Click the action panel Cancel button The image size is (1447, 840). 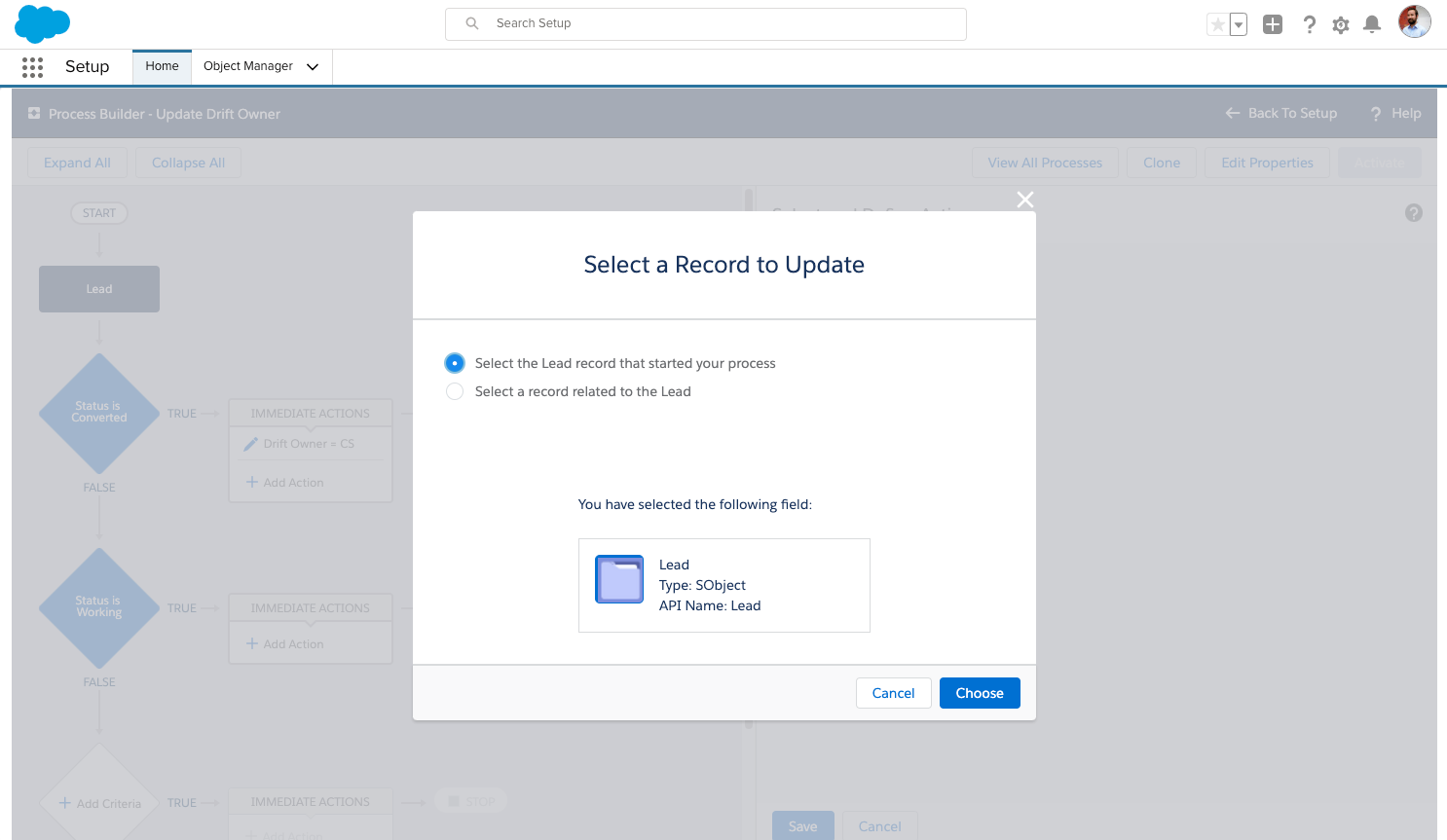(x=879, y=825)
